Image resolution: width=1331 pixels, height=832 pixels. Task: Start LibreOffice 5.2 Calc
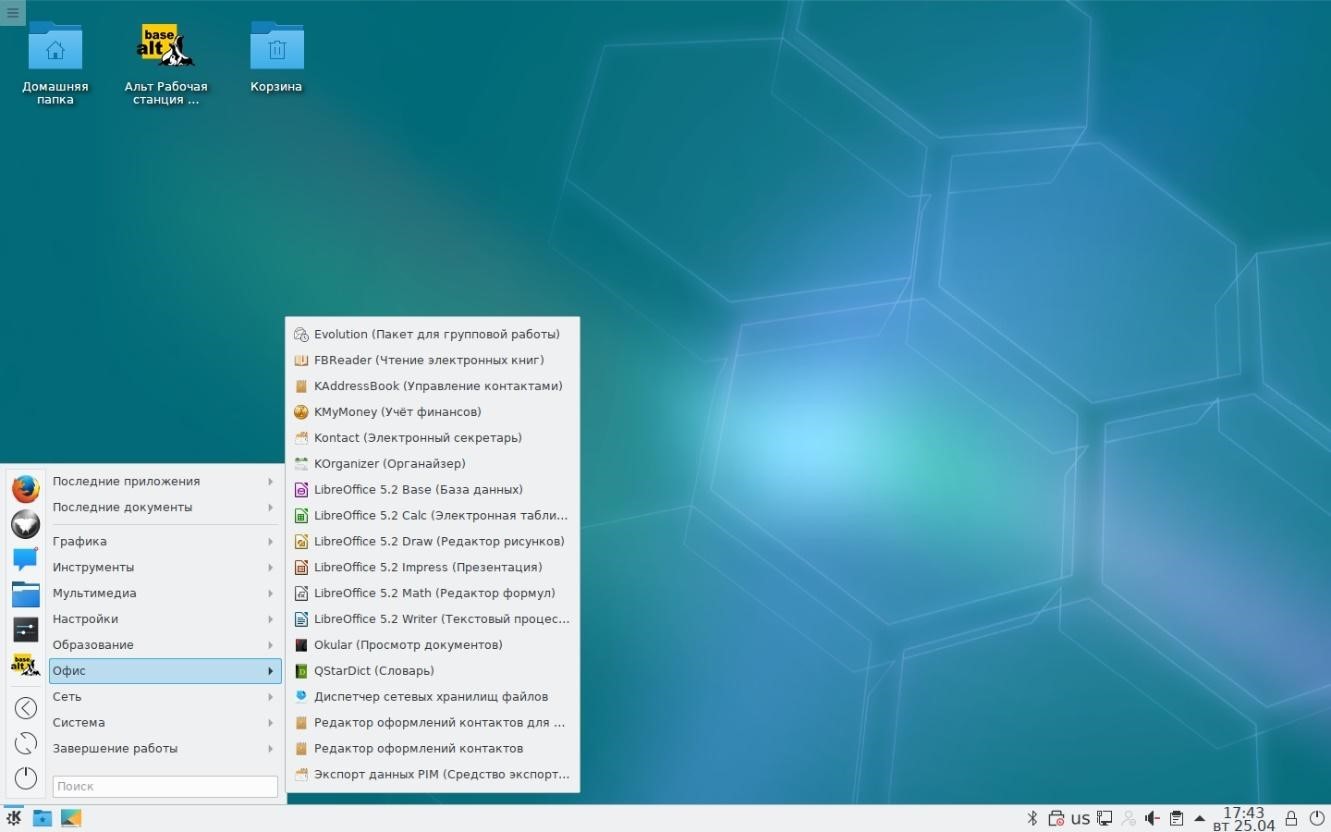(432, 516)
